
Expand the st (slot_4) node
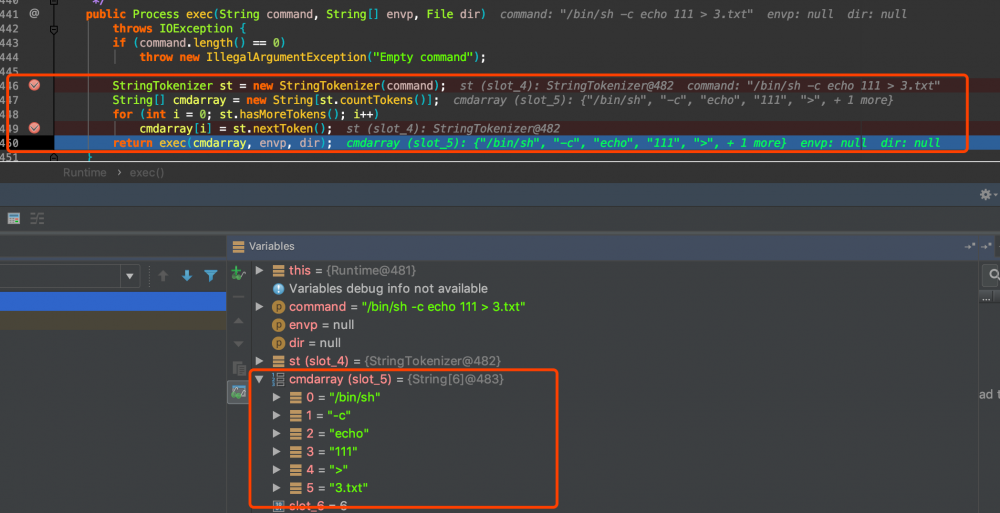coord(260,361)
